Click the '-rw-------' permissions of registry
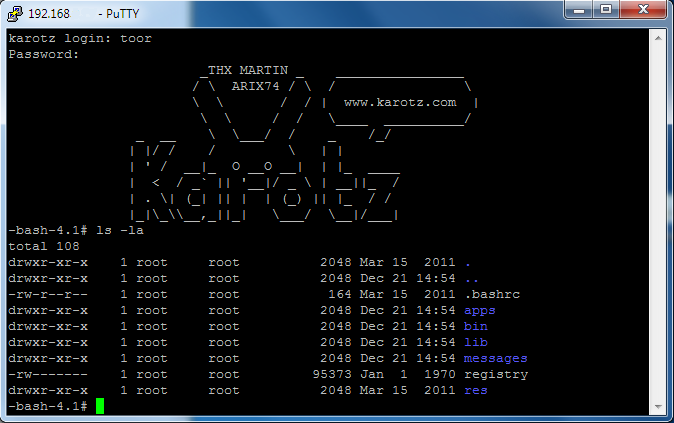The height and width of the screenshot is (423, 674). tap(48, 374)
